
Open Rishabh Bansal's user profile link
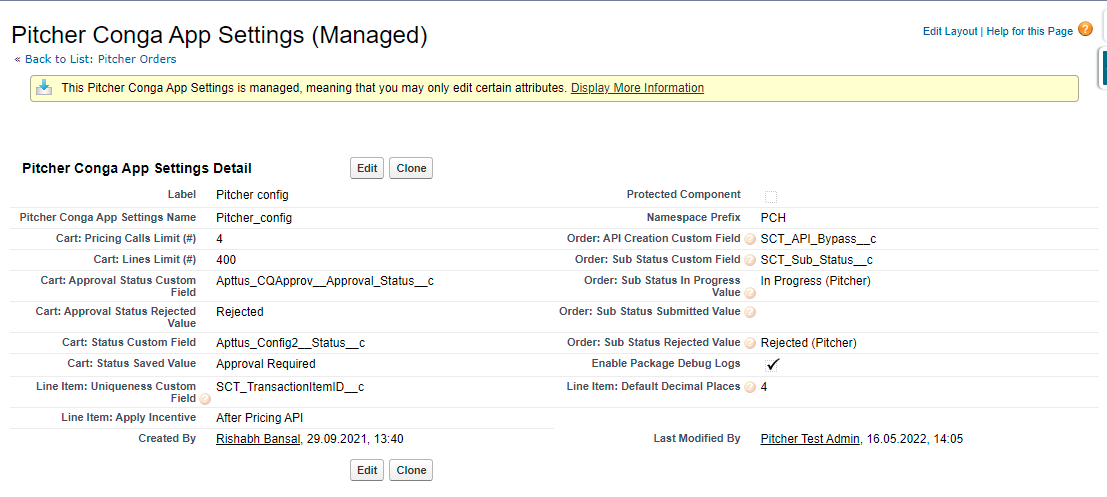pos(258,439)
